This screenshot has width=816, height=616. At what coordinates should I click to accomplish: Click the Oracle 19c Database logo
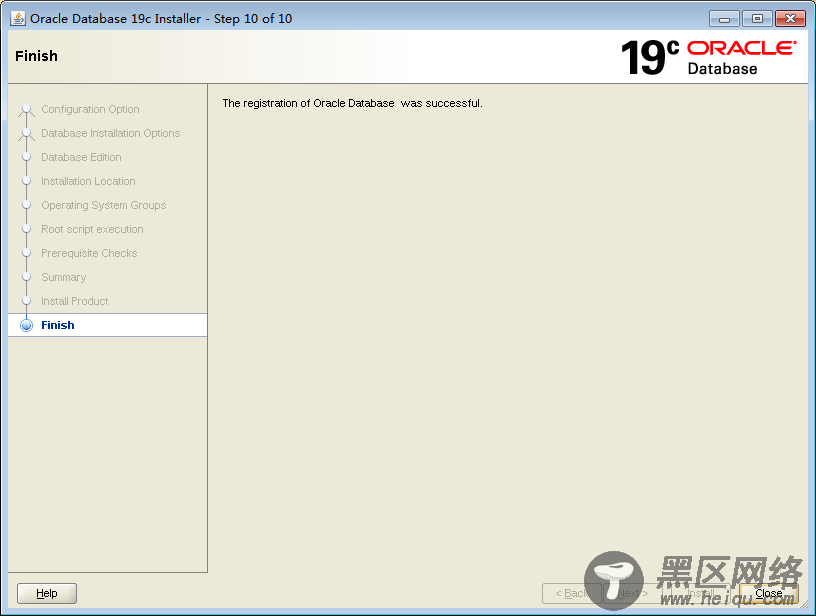pos(708,57)
